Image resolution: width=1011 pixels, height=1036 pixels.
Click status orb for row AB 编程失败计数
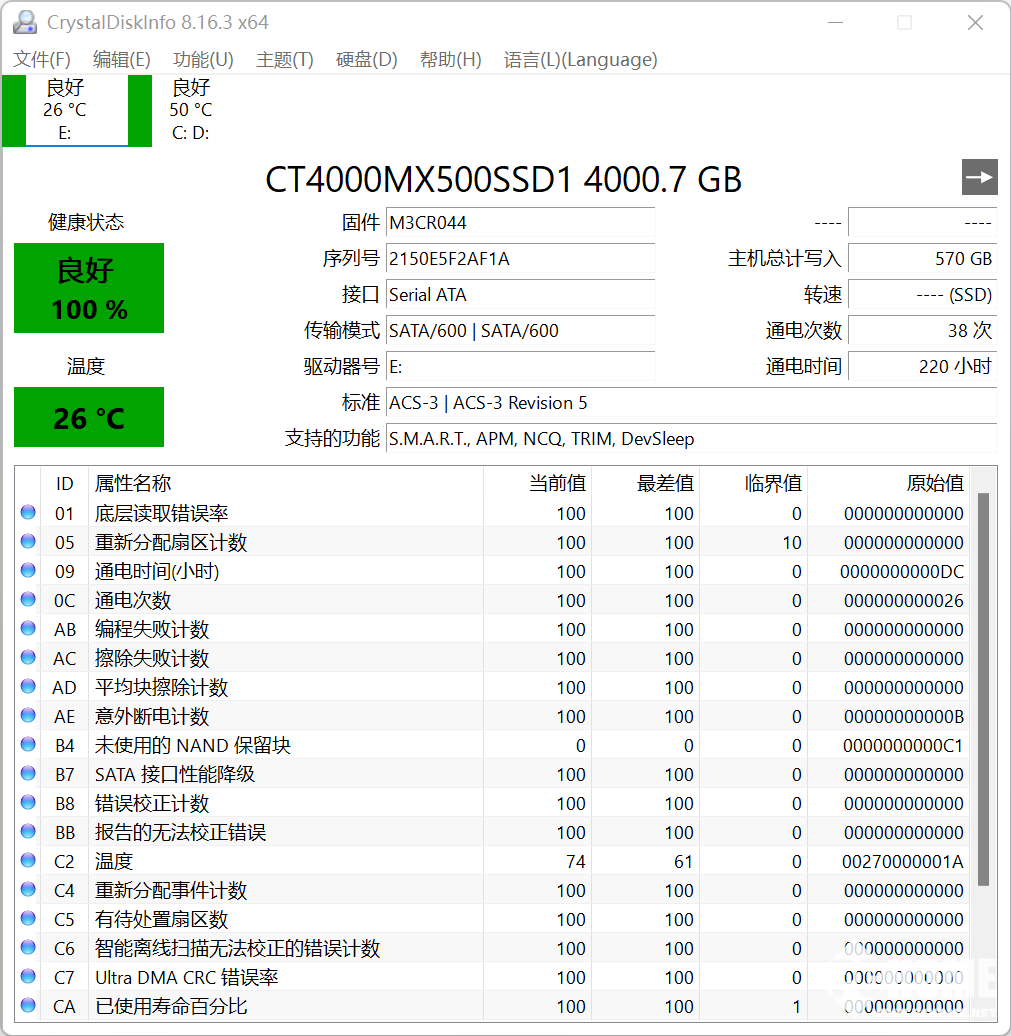click(x=28, y=628)
